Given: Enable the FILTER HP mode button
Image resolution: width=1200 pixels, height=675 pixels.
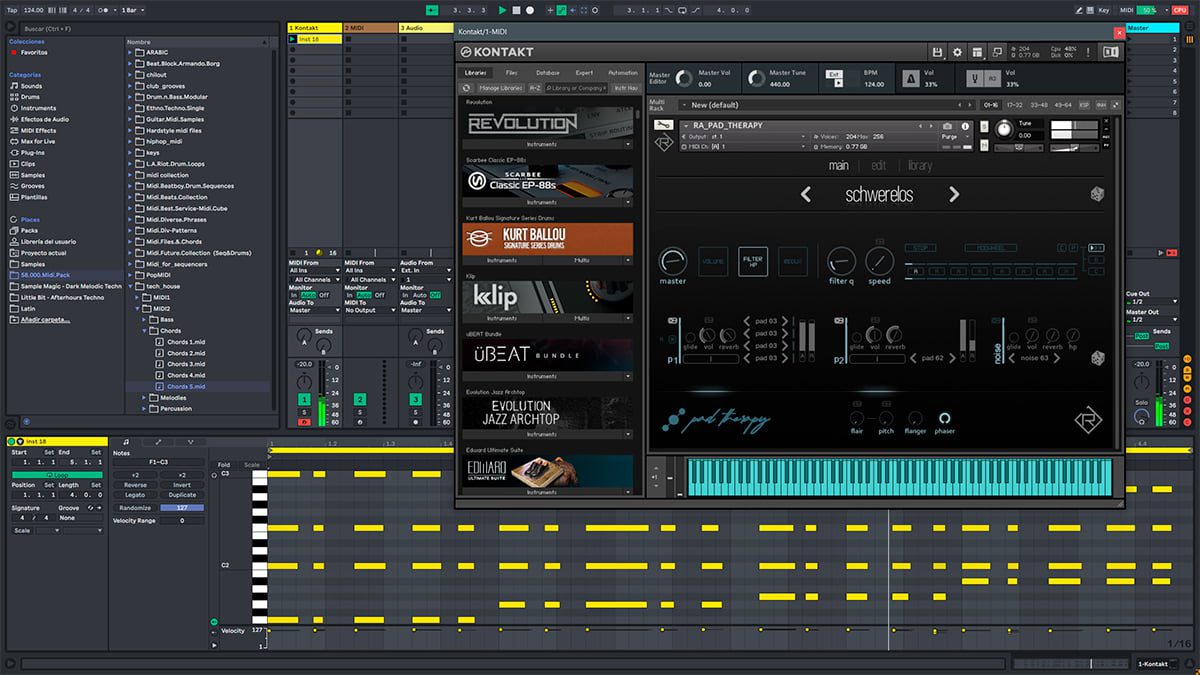Looking at the screenshot, I should click(753, 262).
